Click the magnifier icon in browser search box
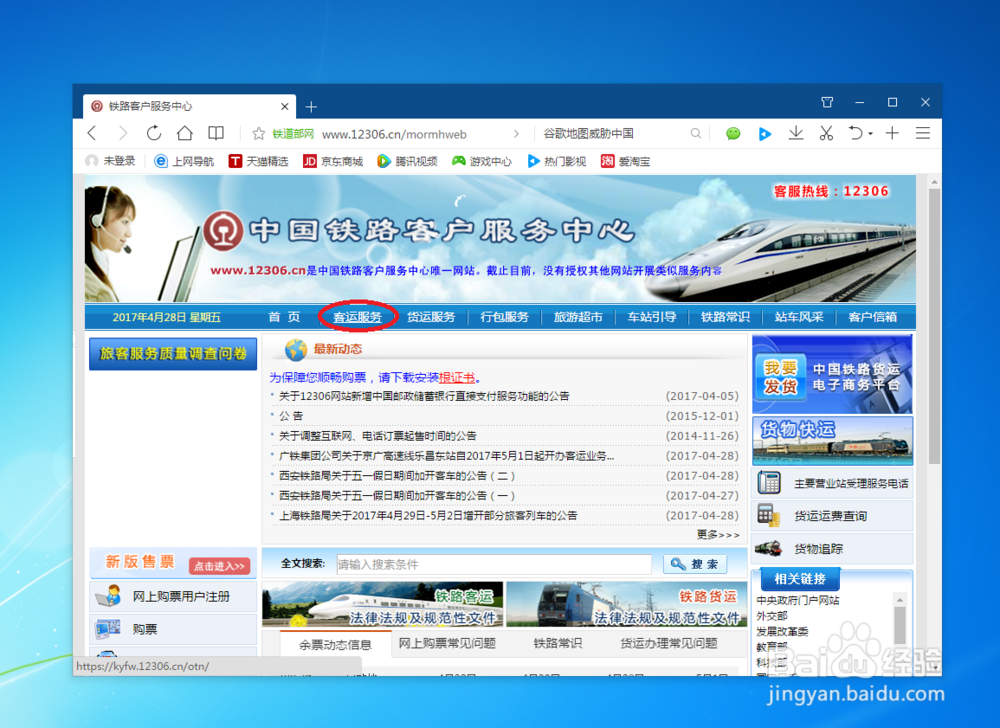1000x728 pixels. 696,133
